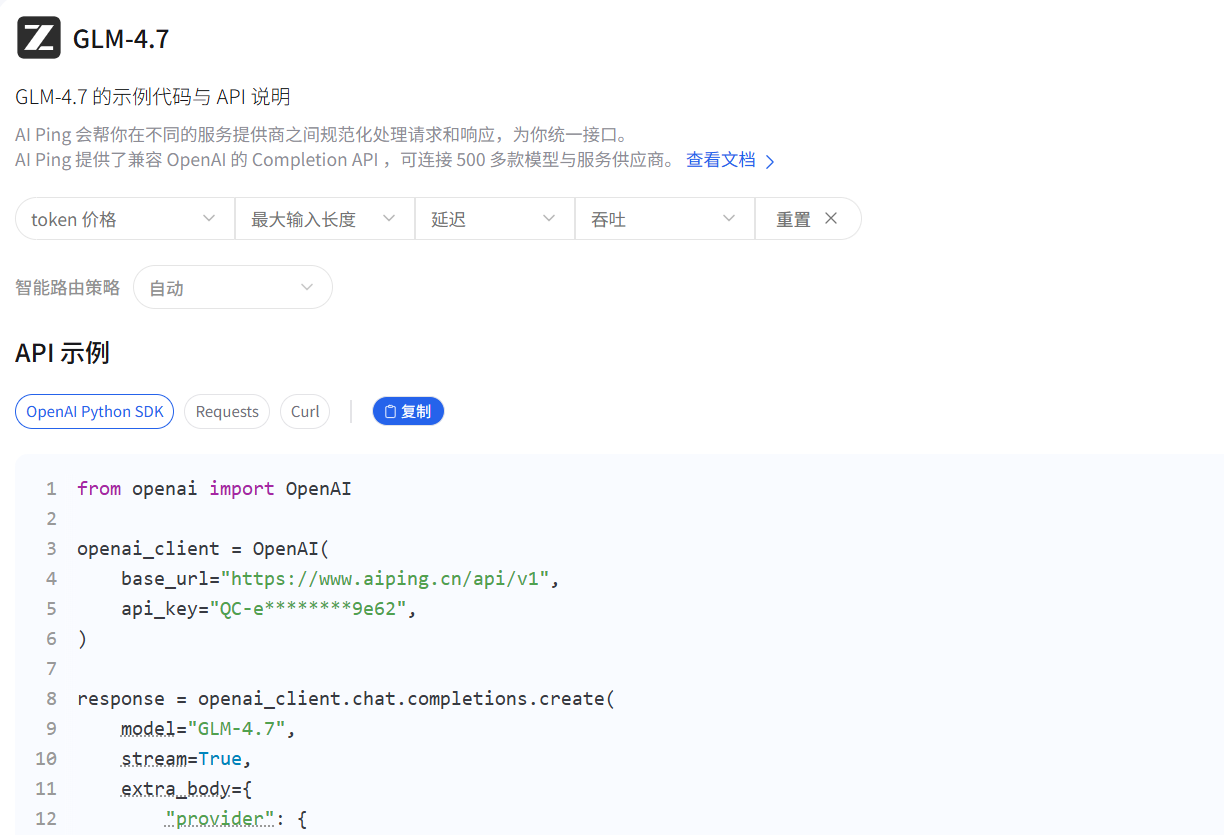Expand the 吞吐 filter dropdown
Screen dimensions: 1224x835
pyautogui.click(x=665, y=219)
